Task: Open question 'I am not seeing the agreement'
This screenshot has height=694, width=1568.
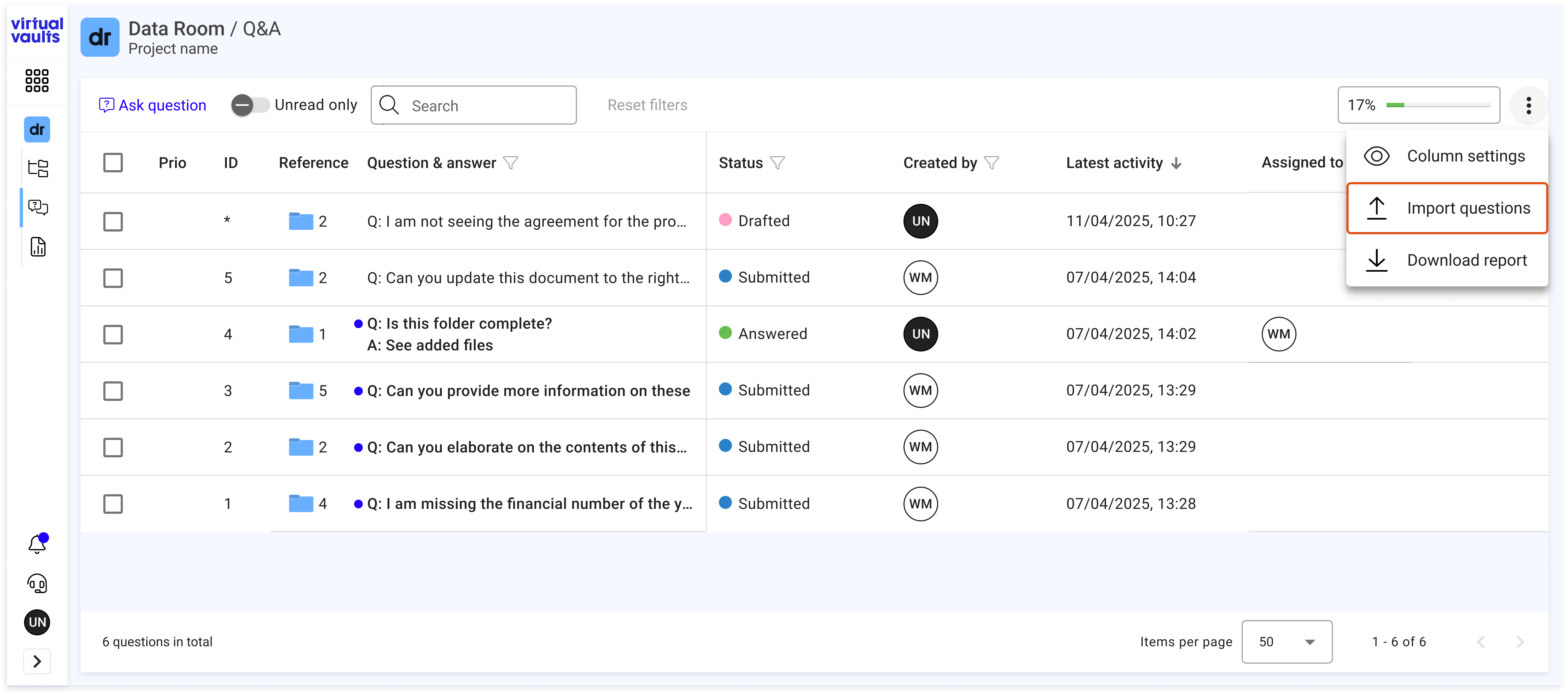Action: click(527, 221)
